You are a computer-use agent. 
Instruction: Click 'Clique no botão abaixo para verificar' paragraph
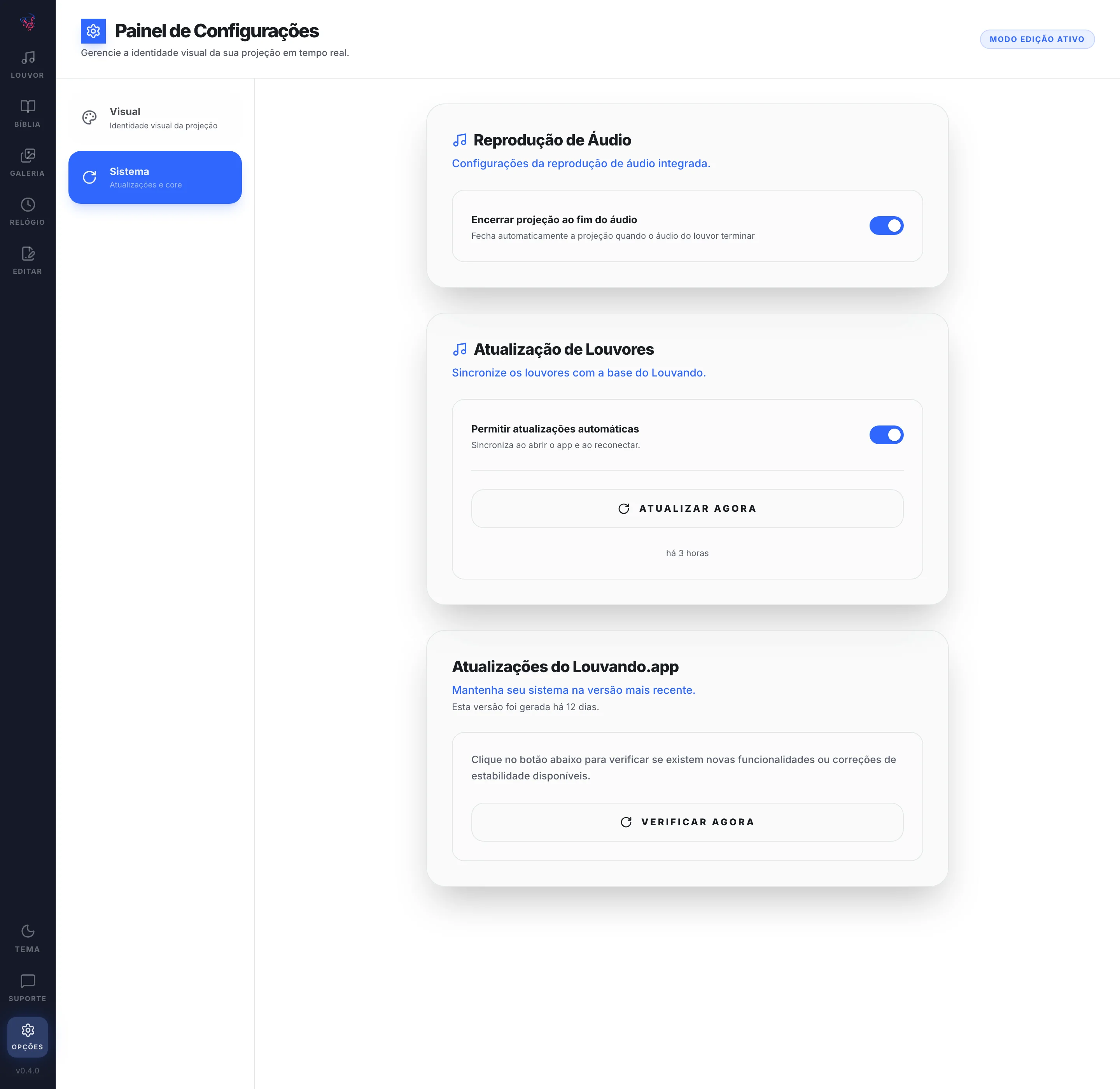point(684,768)
